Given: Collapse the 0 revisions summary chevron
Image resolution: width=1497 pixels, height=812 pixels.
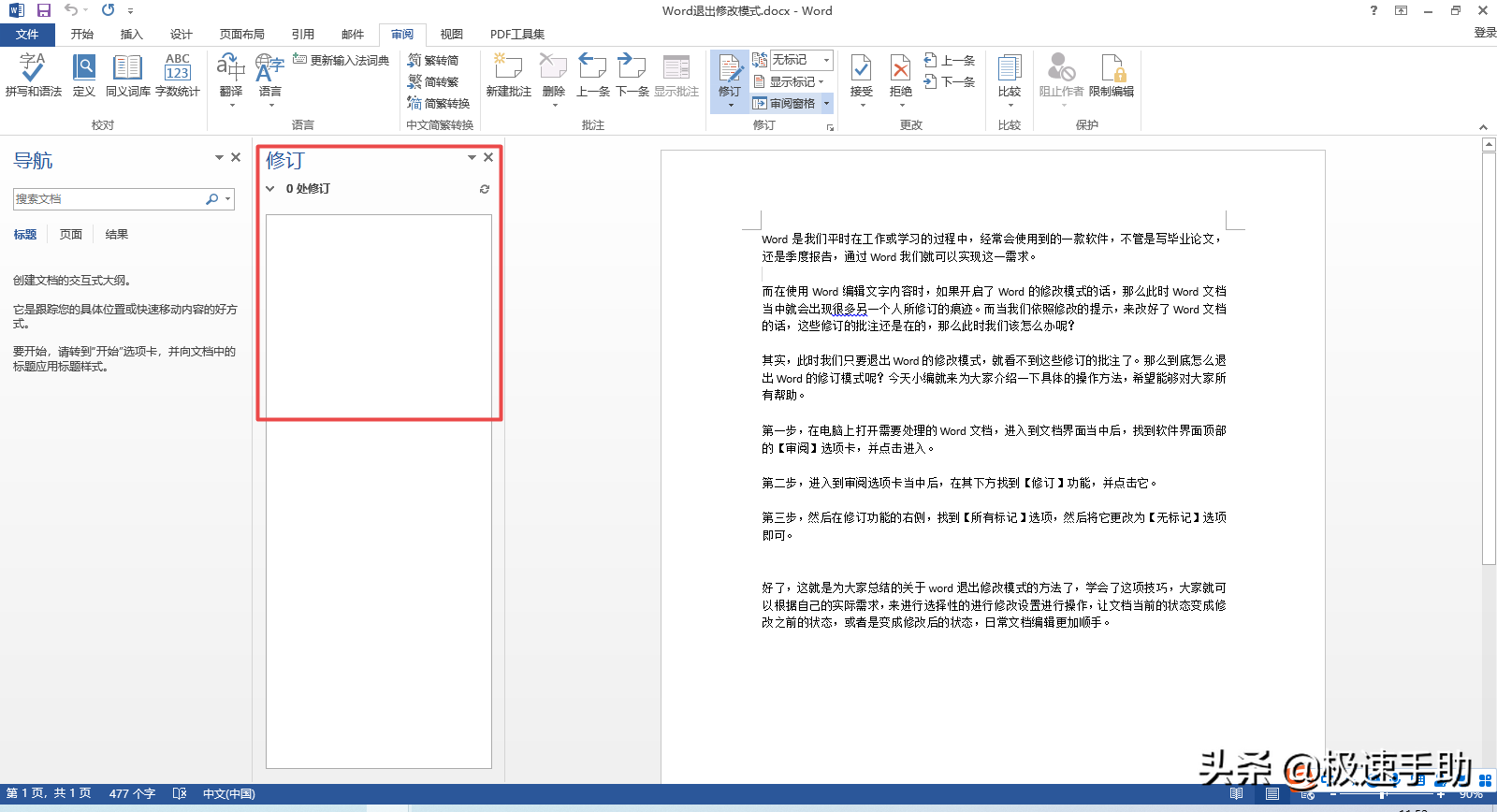Looking at the screenshot, I should click(x=270, y=189).
